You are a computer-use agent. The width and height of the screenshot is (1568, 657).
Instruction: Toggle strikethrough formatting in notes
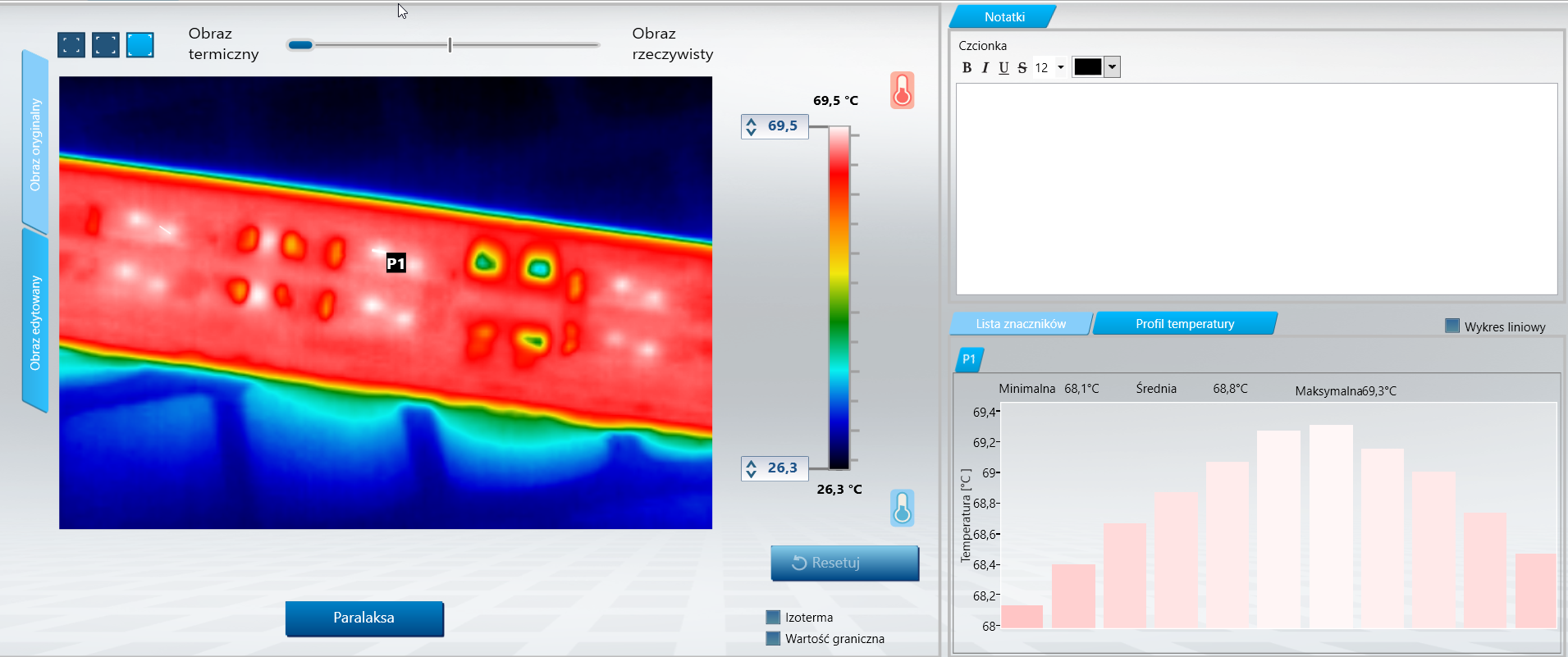pos(1022,68)
